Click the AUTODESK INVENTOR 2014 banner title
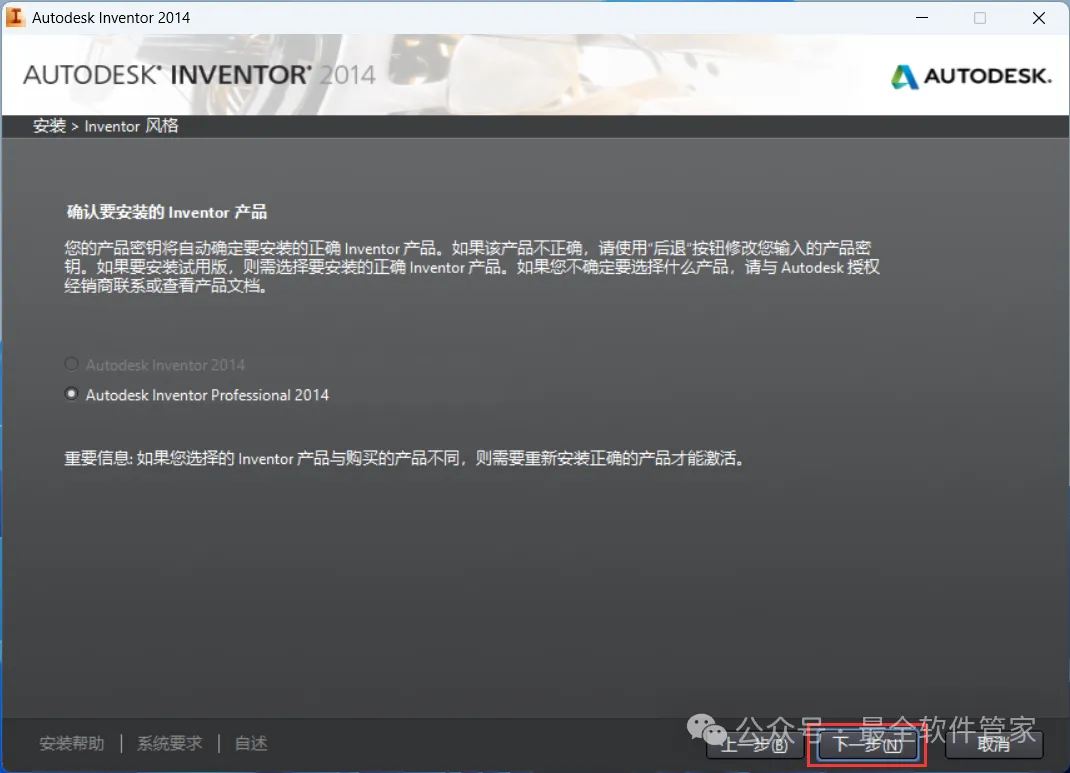The height and width of the screenshot is (773, 1070). (x=199, y=75)
